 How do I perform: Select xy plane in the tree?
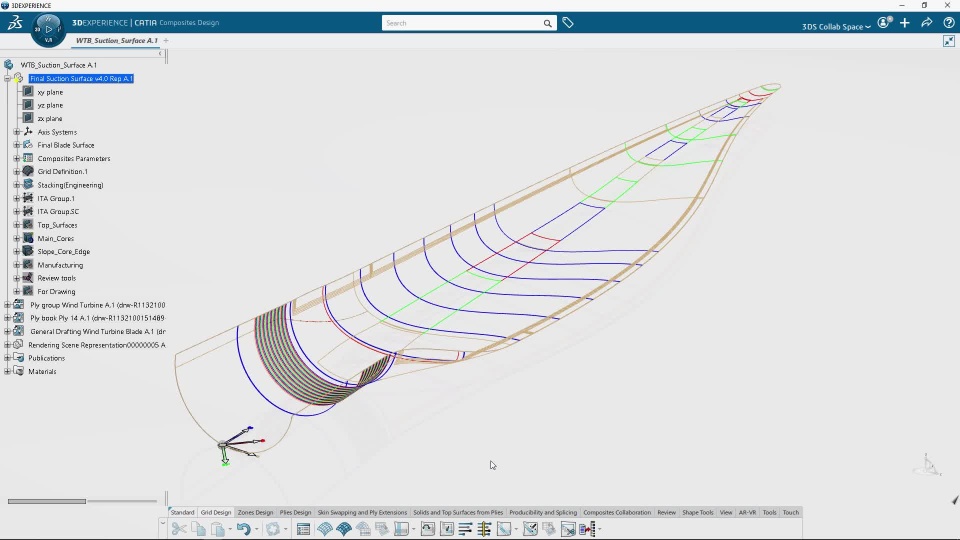[50, 92]
